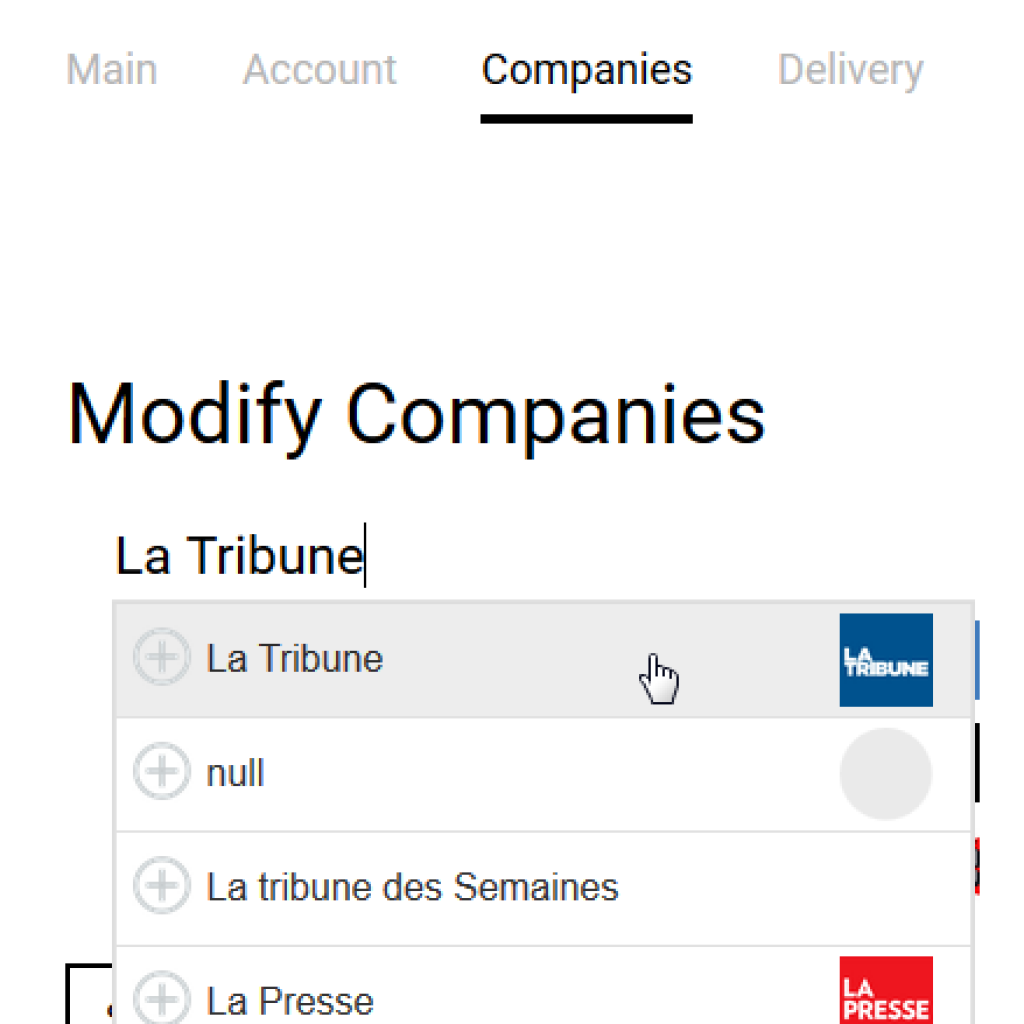Click the black underline beneath Companies tab
1024x1024 pixels.
(586, 119)
